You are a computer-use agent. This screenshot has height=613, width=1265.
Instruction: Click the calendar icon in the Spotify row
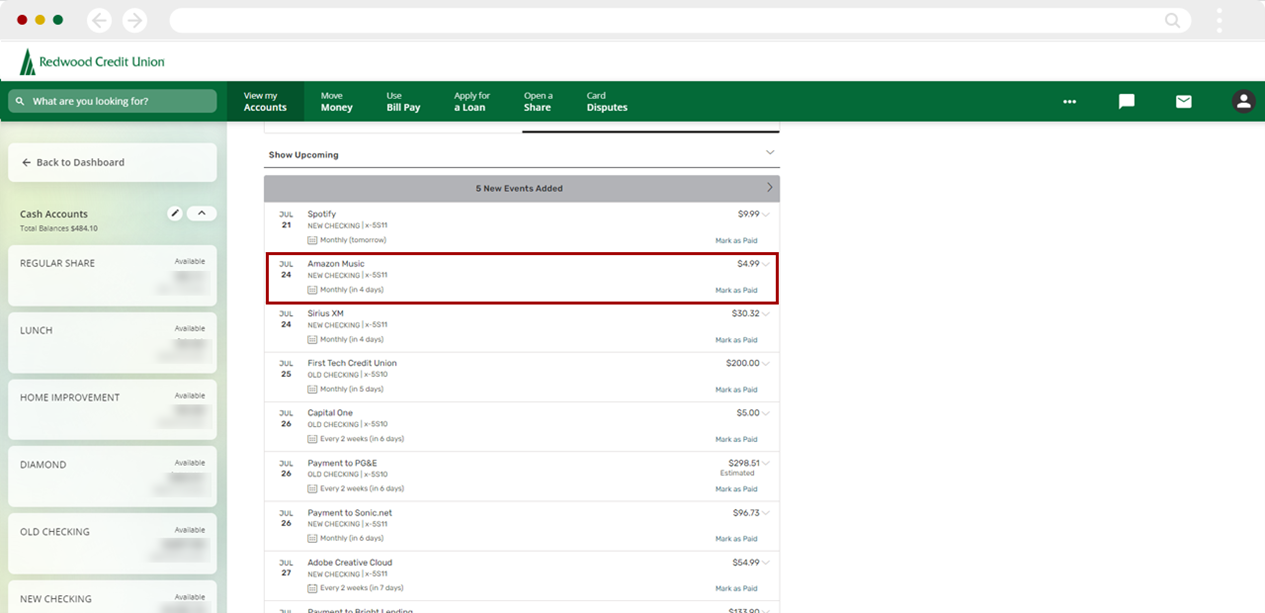pyautogui.click(x=312, y=240)
